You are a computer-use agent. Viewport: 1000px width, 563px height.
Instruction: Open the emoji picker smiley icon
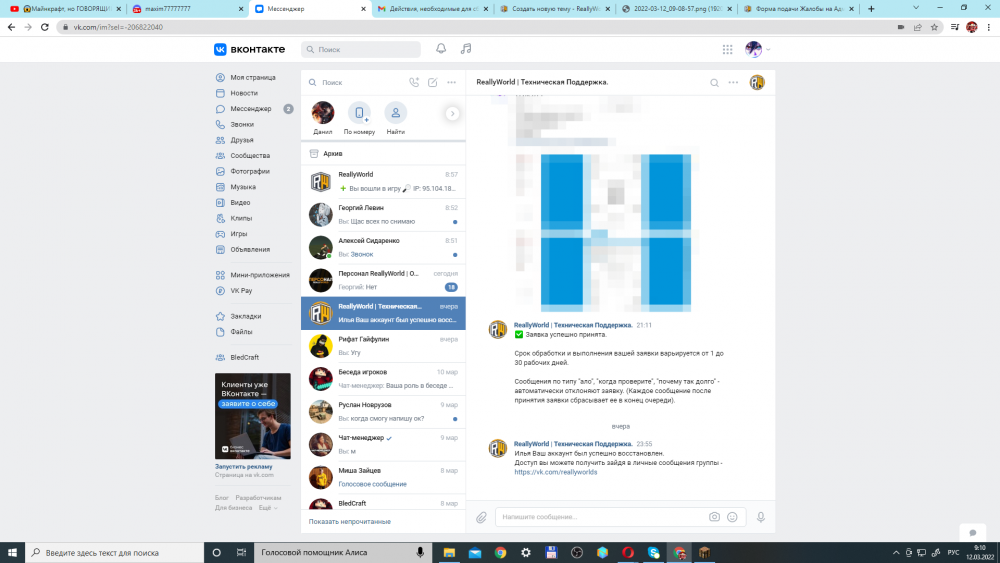click(732, 517)
